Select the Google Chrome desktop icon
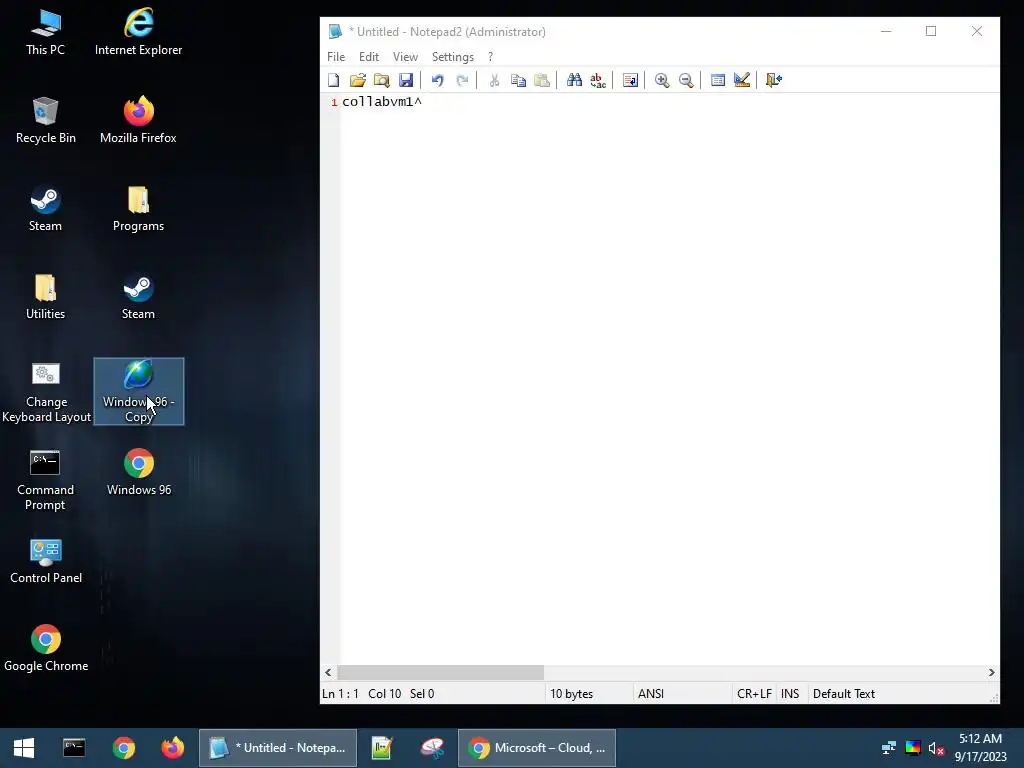This screenshot has height=768, width=1024. pyautogui.click(x=46, y=649)
